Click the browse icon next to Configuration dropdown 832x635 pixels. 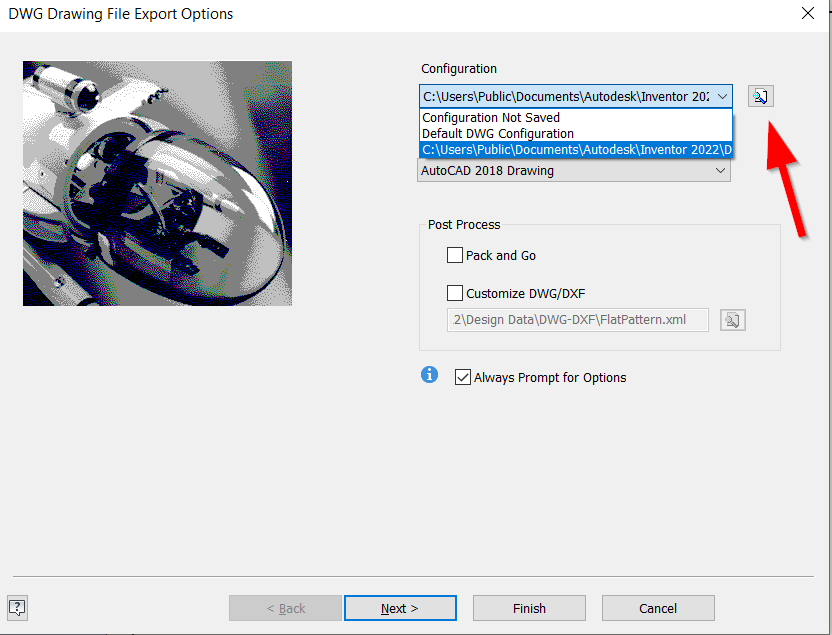pyautogui.click(x=760, y=96)
